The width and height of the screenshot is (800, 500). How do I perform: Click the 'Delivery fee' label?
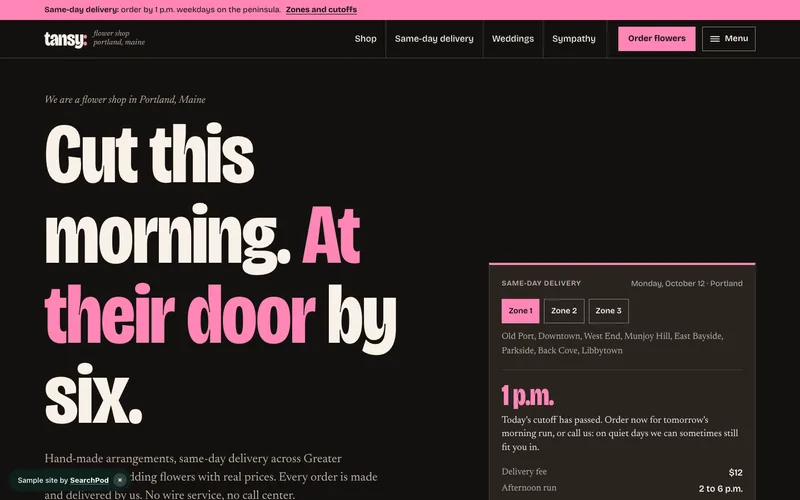tap(524, 471)
